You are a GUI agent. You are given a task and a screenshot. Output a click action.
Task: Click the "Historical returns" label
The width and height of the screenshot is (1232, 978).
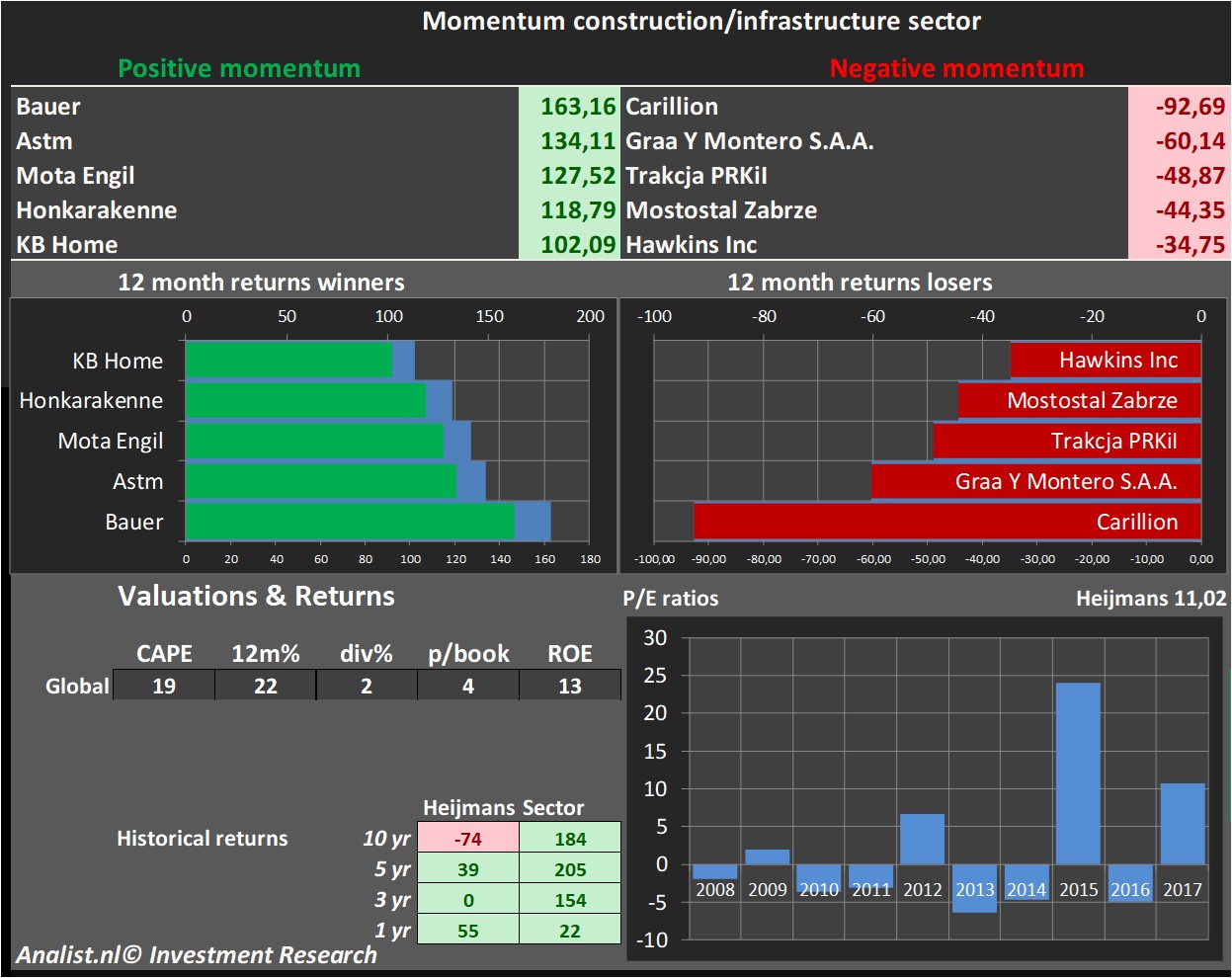203,839
